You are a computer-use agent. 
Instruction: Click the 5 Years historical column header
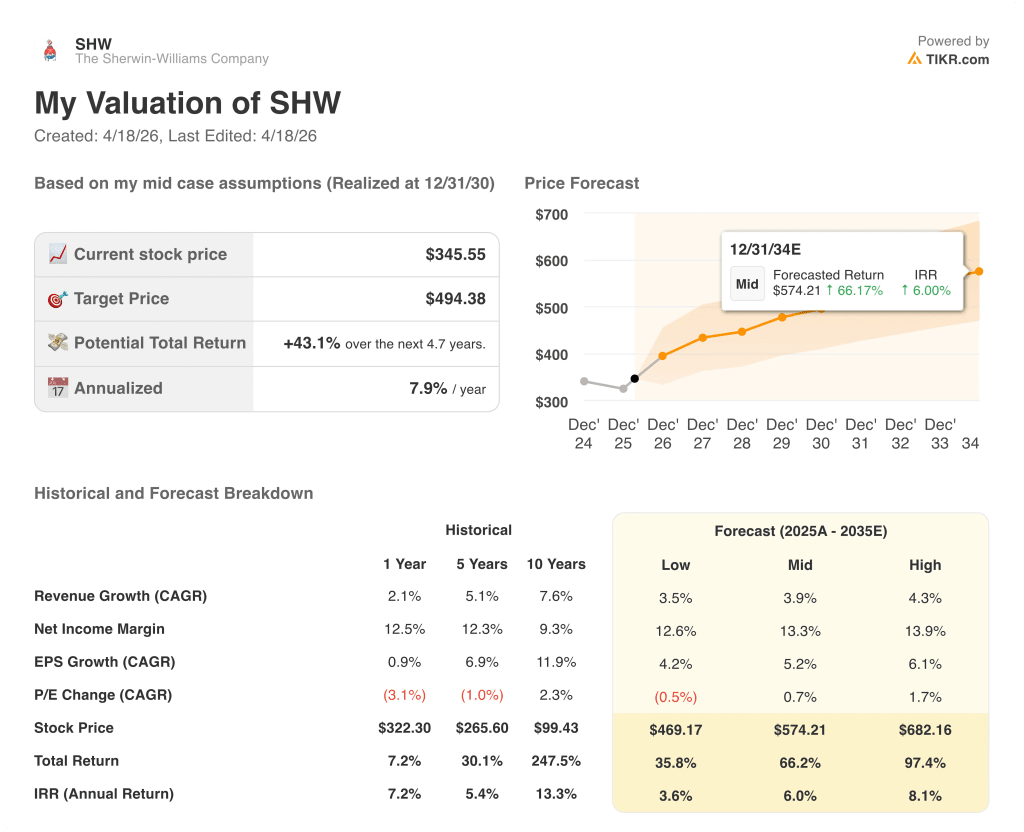482,564
